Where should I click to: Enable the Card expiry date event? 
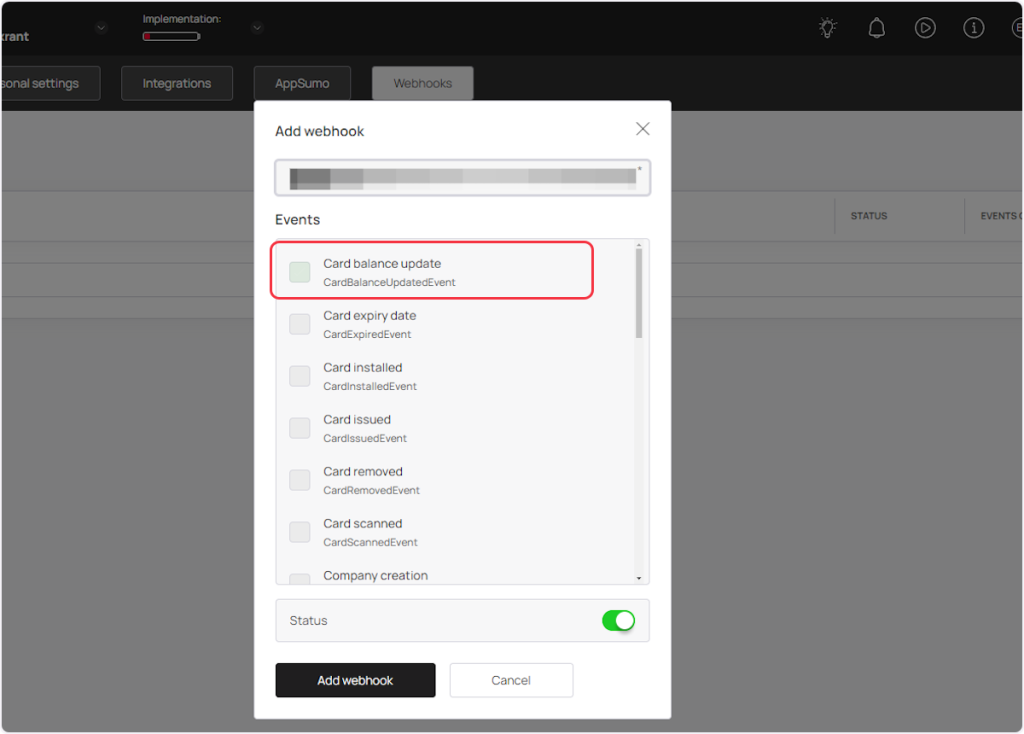300,324
